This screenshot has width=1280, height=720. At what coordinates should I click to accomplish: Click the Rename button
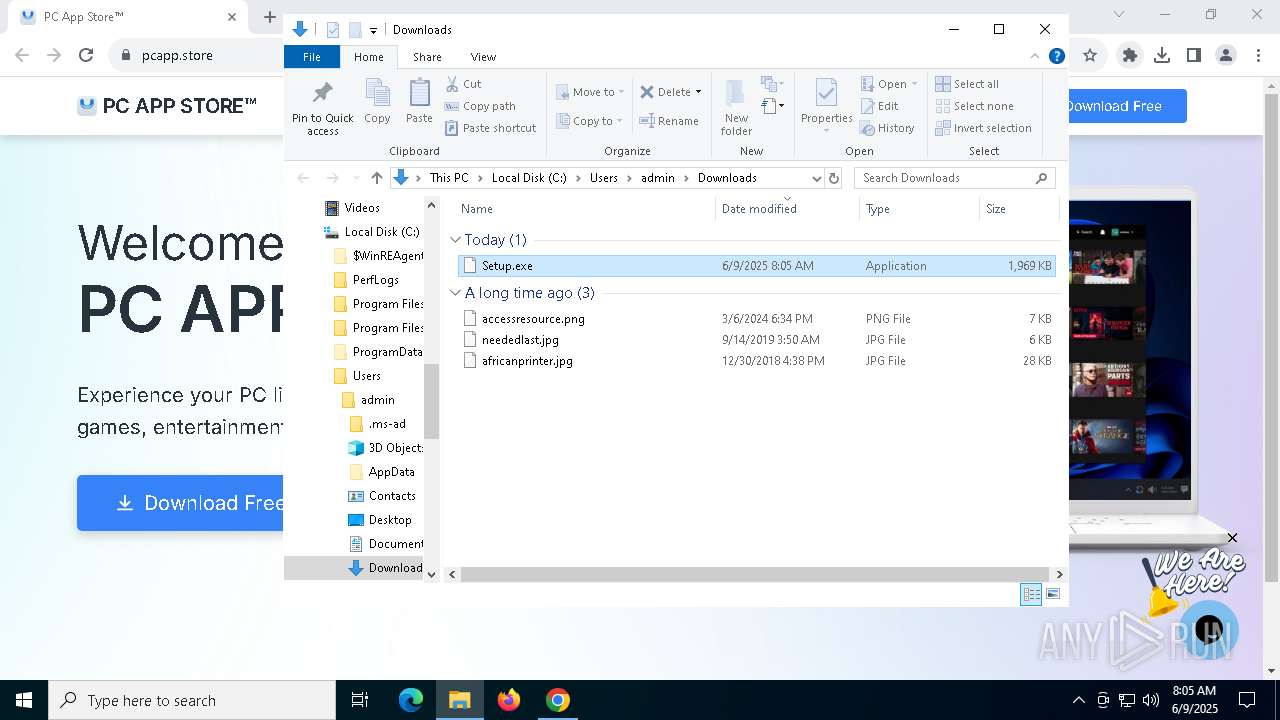click(x=669, y=121)
